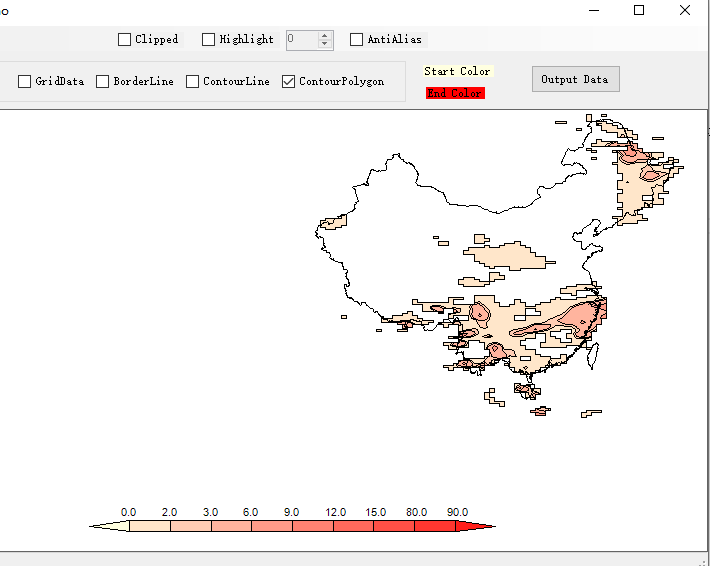Show BorderLine by ticking its checkbox

(103, 82)
